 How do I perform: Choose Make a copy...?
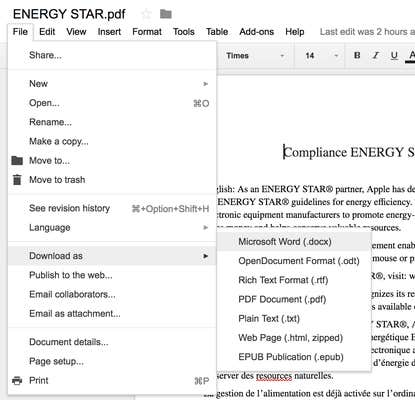[112, 141]
